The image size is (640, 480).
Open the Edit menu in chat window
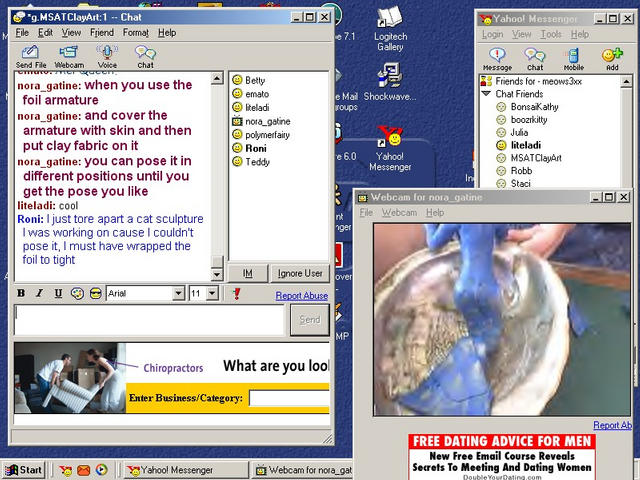click(x=45, y=33)
